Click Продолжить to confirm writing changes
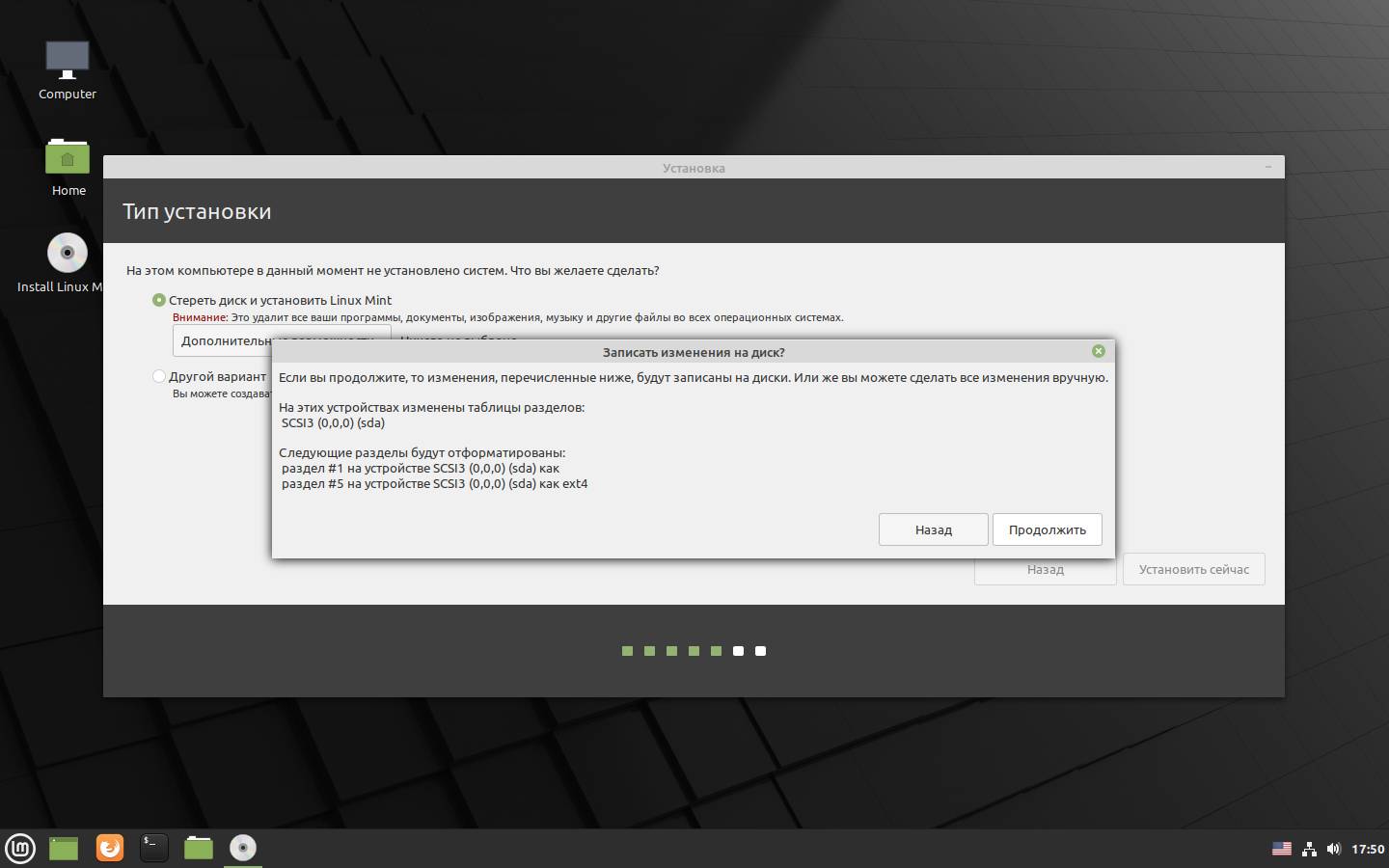This screenshot has height=868, width=1389. [1047, 529]
